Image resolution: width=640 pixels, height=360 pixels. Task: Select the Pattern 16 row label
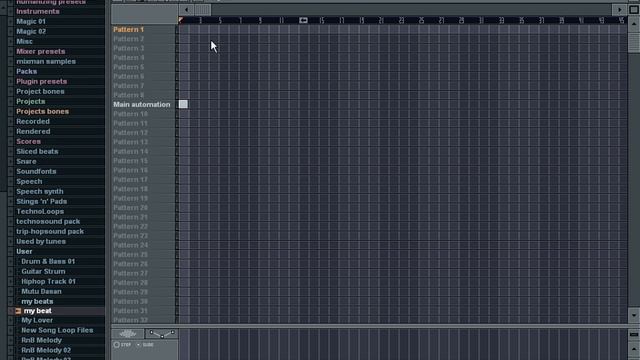(131, 170)
